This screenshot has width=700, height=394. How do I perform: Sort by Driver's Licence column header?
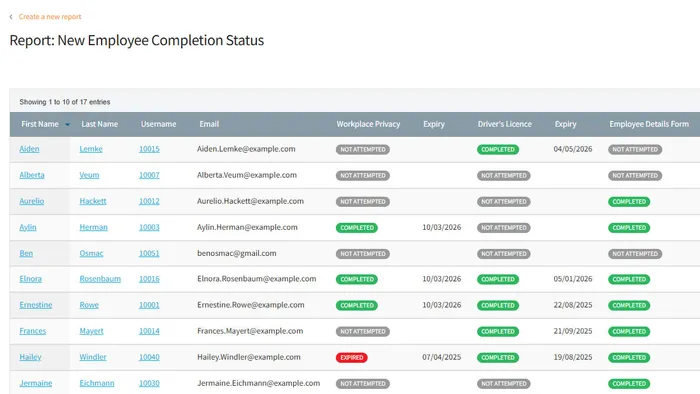pyautogui.click(x=504, y=124)
